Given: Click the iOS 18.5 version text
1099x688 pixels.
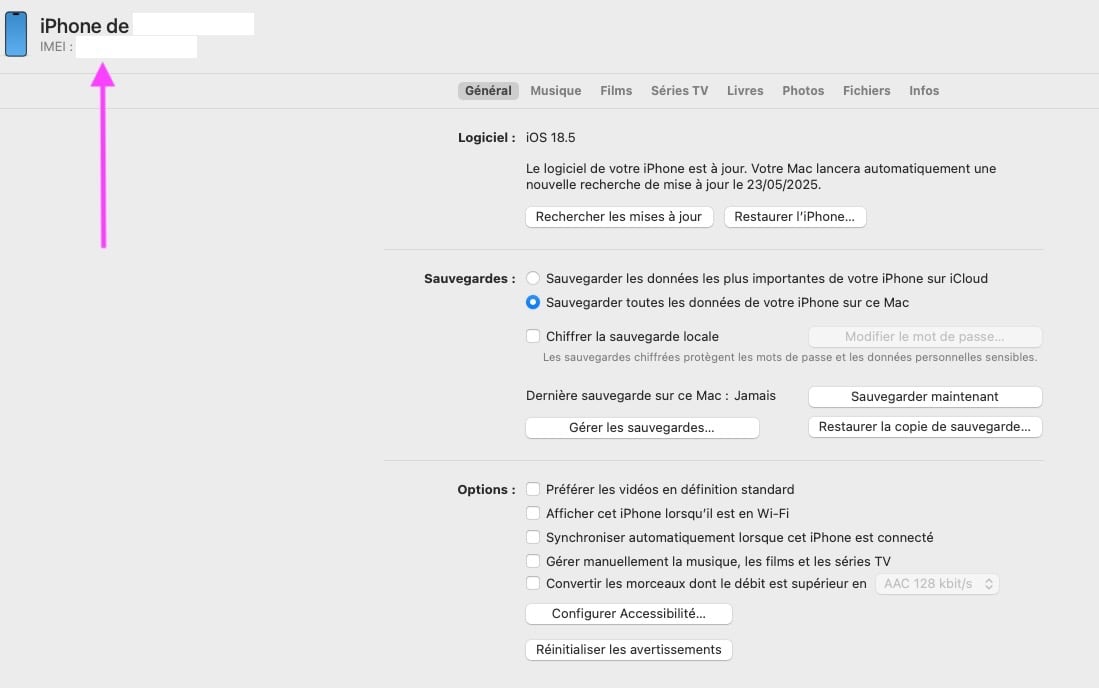Looking at the screenshot, I should 550,137.
